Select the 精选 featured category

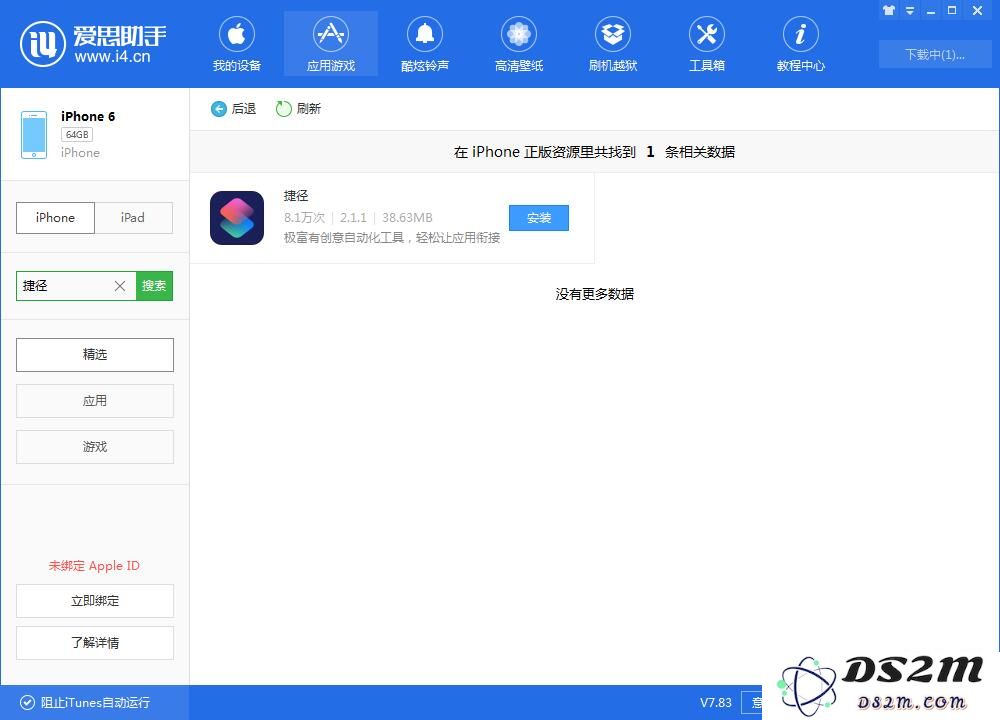95,355
